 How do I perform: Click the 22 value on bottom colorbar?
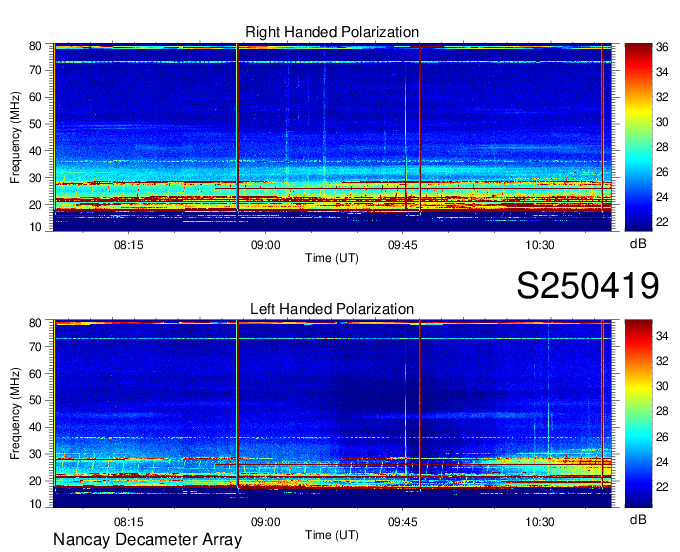pyautogui.click(x=662, y=487)
